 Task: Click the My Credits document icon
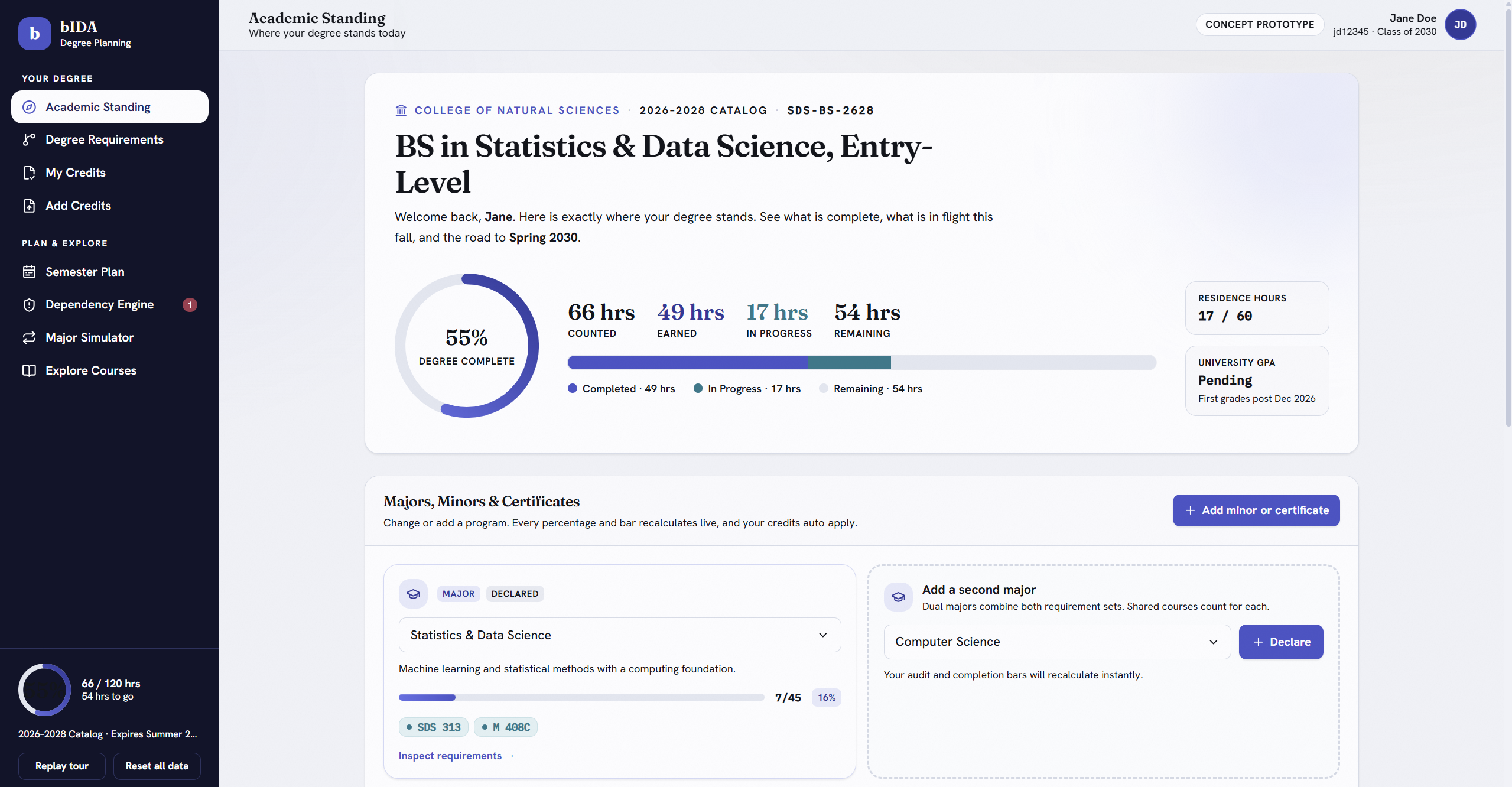point(29,173)
